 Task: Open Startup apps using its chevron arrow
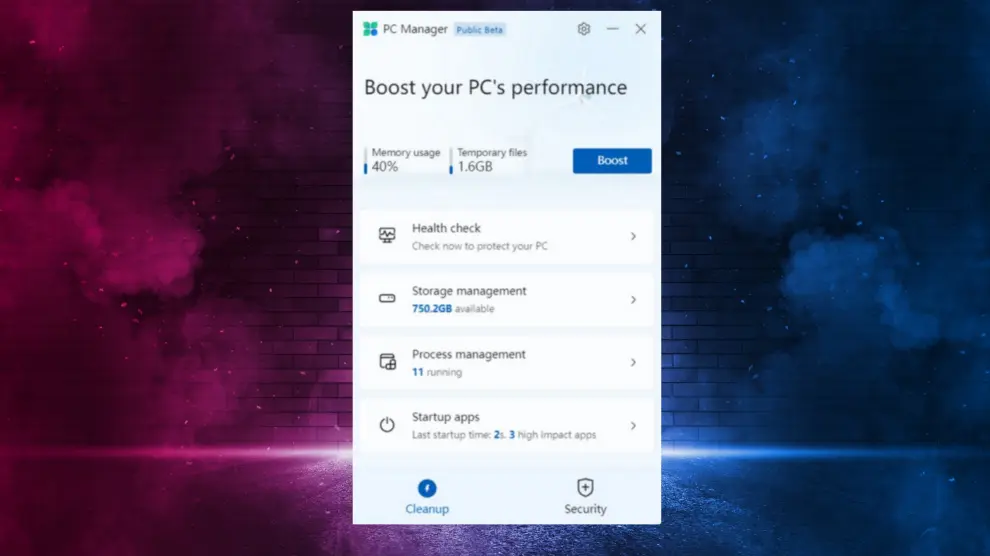click(633, 425)
